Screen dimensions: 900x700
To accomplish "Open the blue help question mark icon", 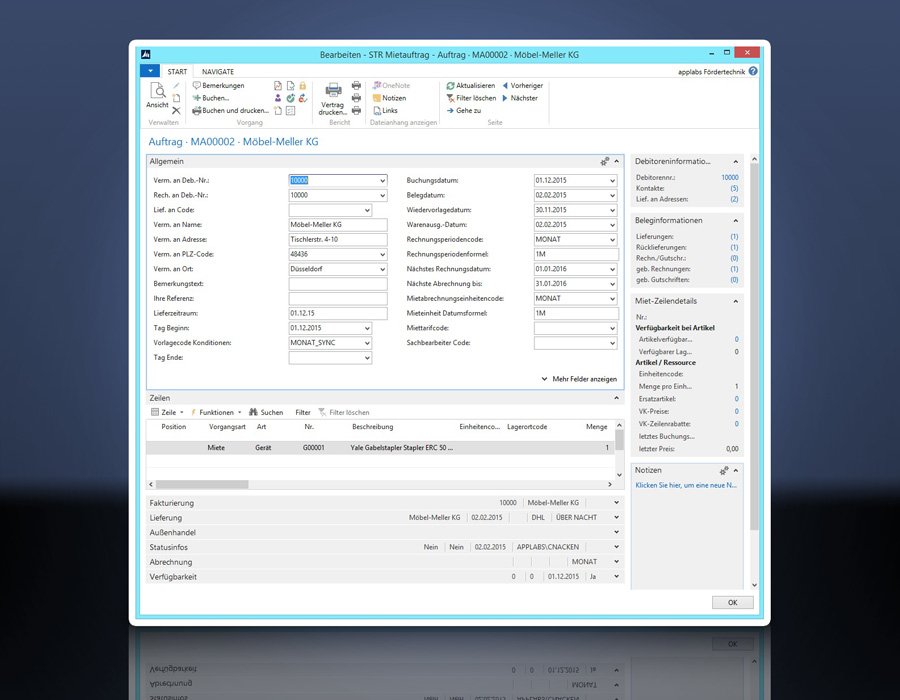I will click(753, 71).
